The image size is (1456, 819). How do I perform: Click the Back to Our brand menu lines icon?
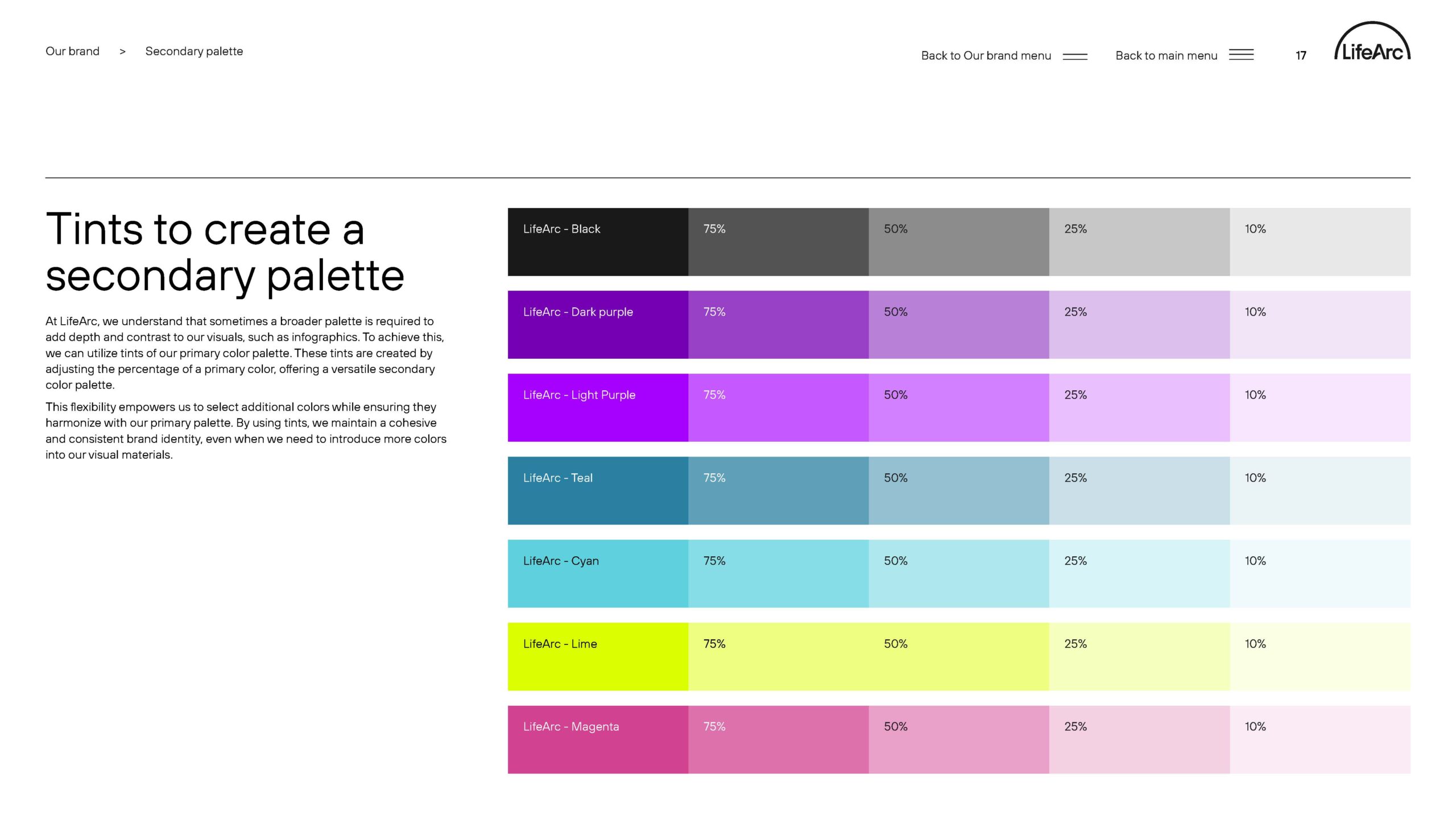coord(1075,56)
